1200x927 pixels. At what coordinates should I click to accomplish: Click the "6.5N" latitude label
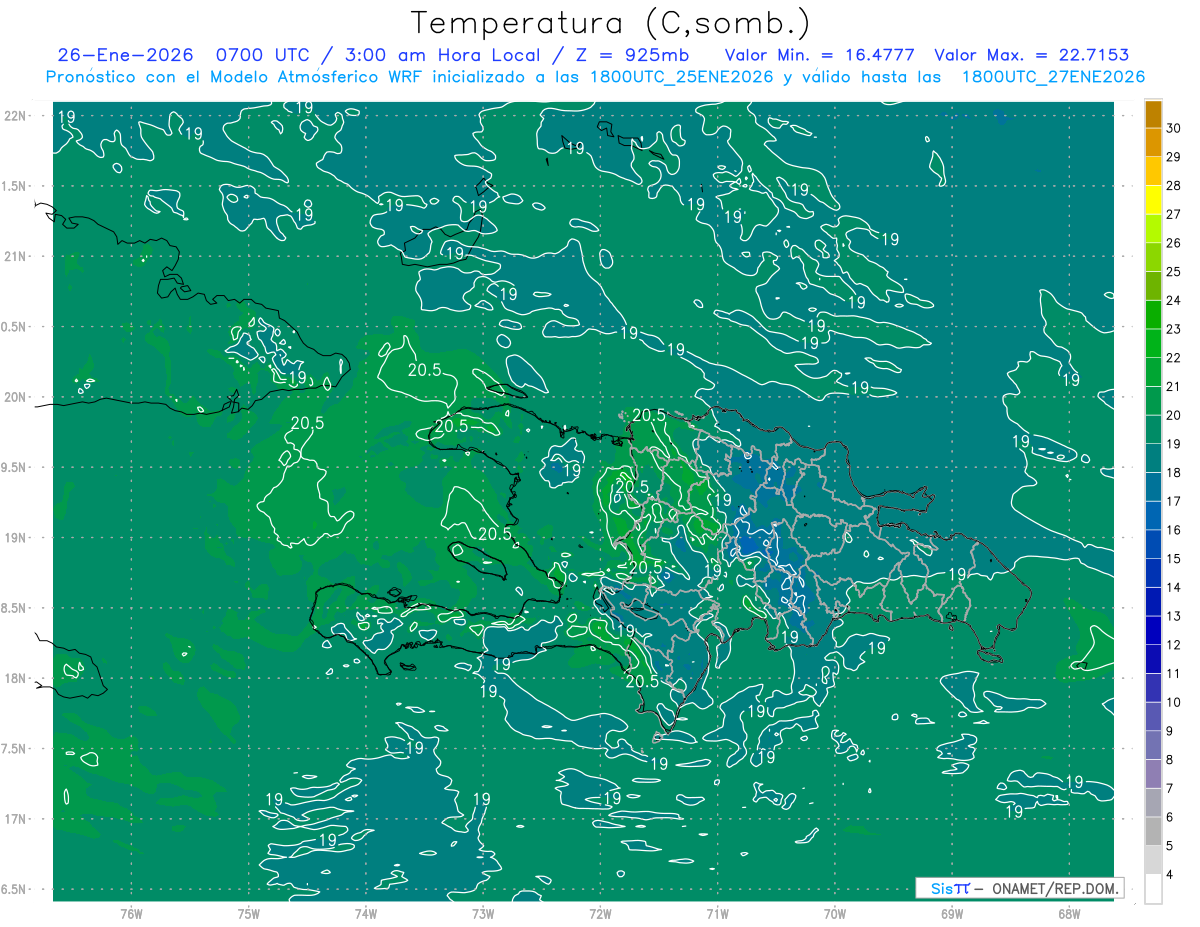(x=15, y=889)
